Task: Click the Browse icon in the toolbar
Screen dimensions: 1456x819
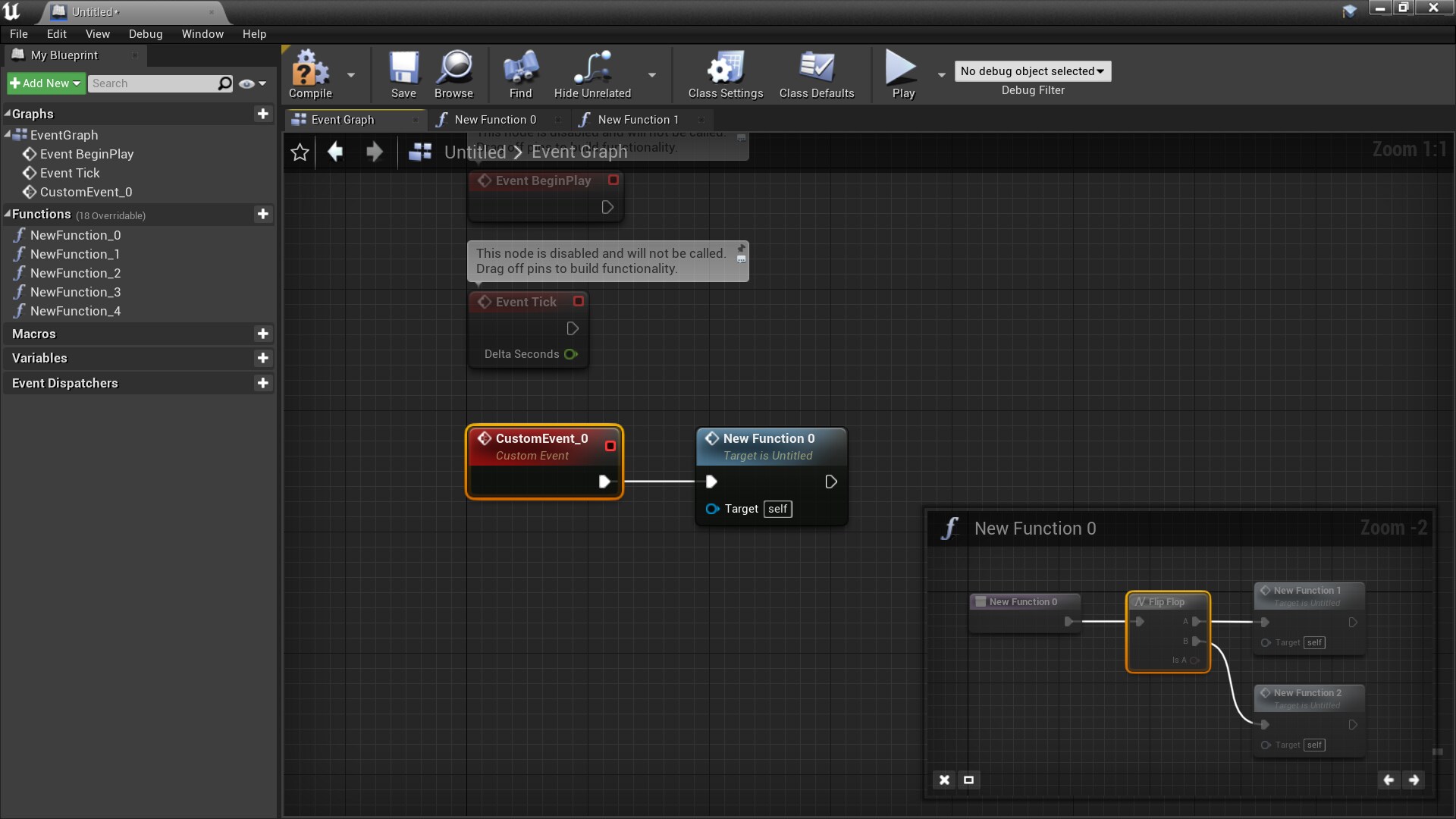Action: coord(453,74)
